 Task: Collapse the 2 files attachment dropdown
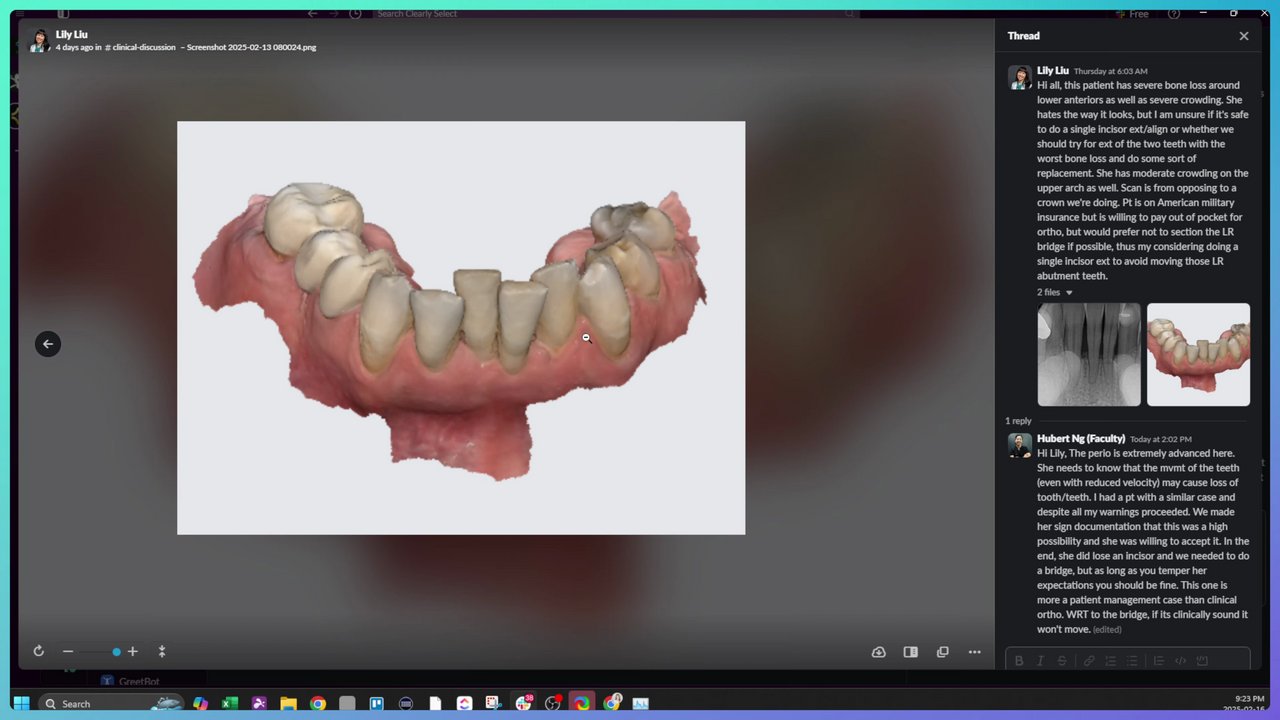(x=1055, y=292)
